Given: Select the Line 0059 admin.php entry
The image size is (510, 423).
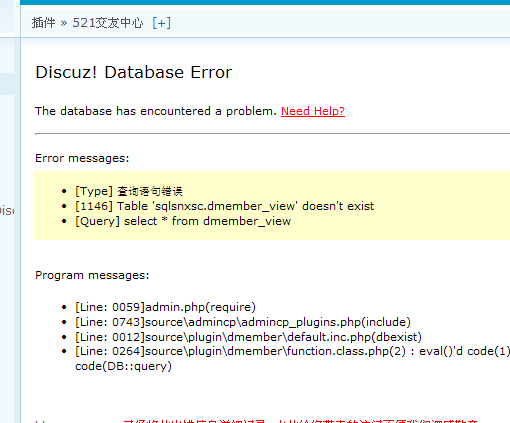Looking at the screenshot, I should [x=165, y=307].
